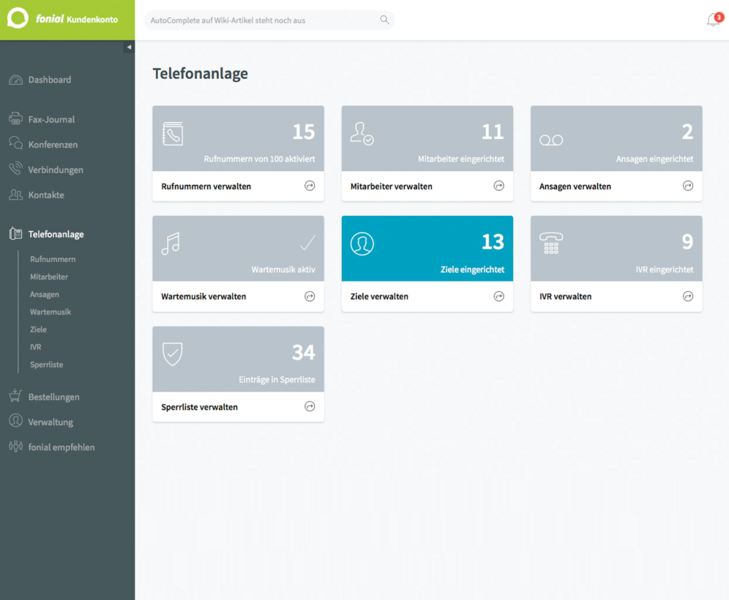Select the Wartemusik submenu item
The image size is (729, 600).
point(50,312)
